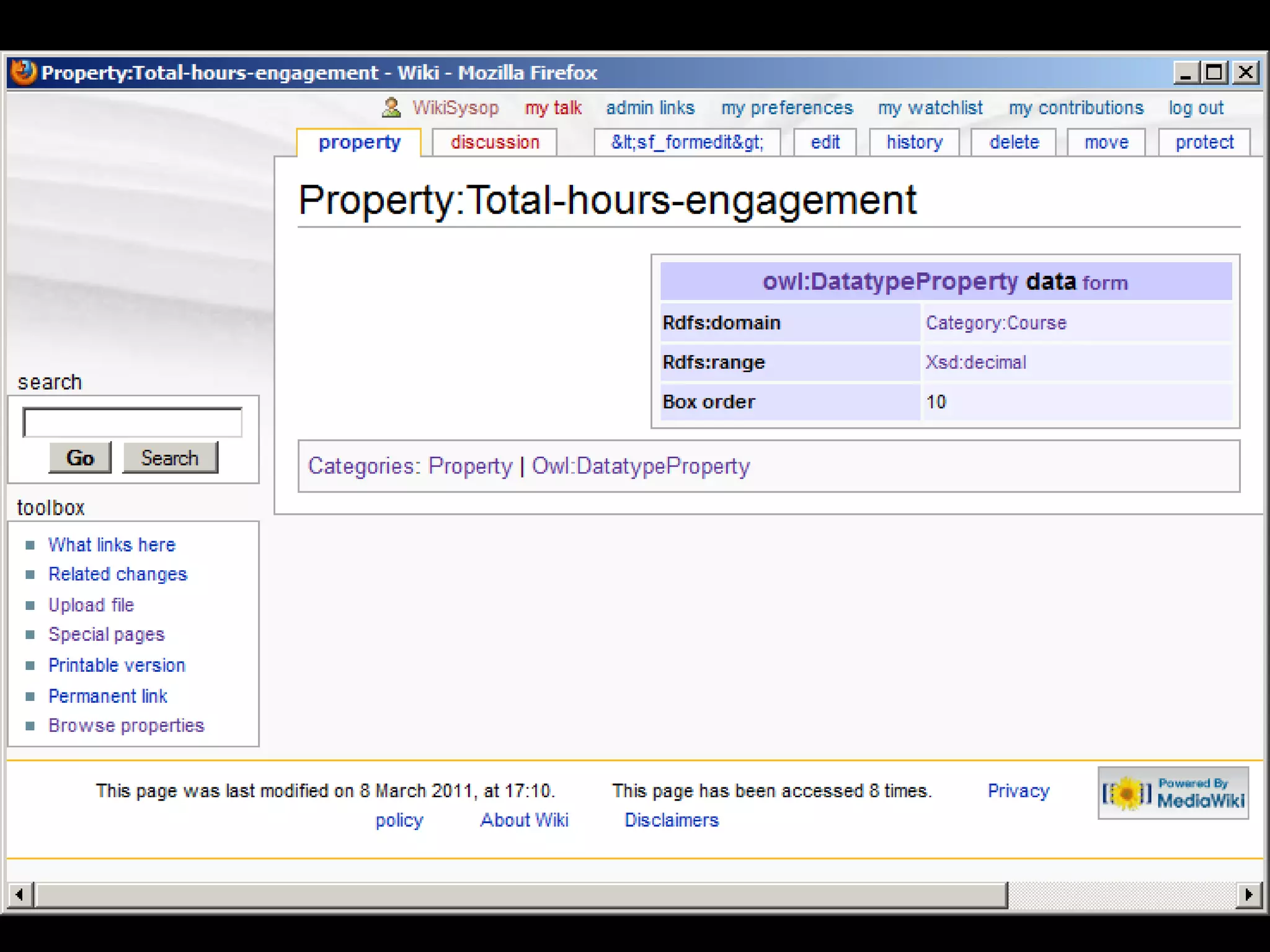Follow the Xsd:decimal range link
This screenshot has width=1270, height=952.
[975, 363]
